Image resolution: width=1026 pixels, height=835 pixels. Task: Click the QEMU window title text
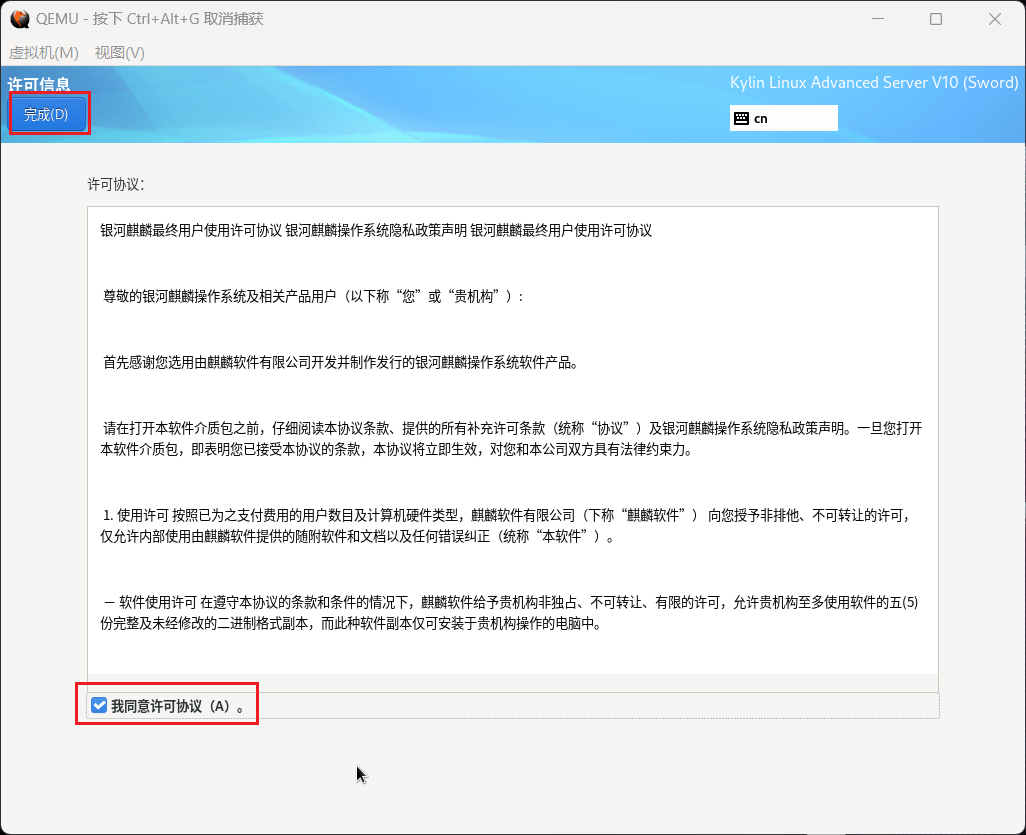pyautogui.click(x=150, y=19)
